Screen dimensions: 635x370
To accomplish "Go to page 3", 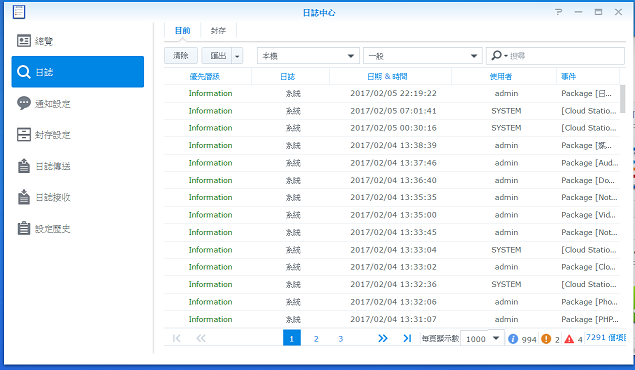I will click(x=341, y=338).
